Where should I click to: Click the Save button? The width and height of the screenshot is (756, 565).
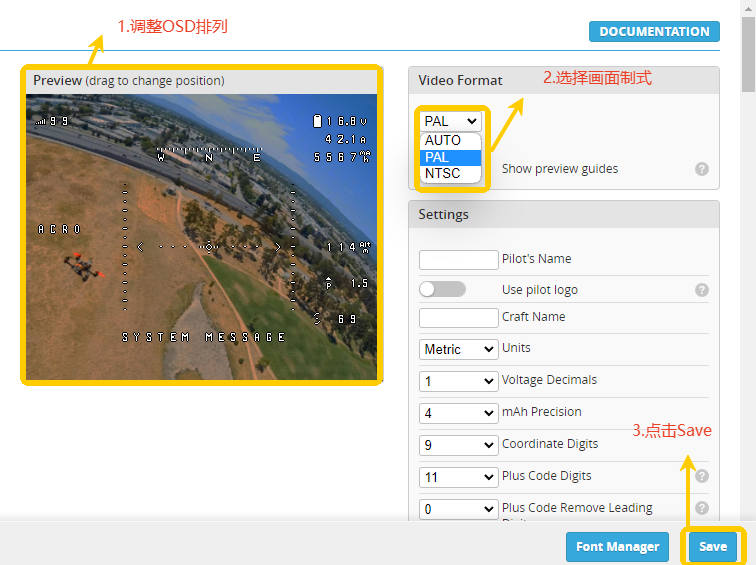click(x=713, y=546)
